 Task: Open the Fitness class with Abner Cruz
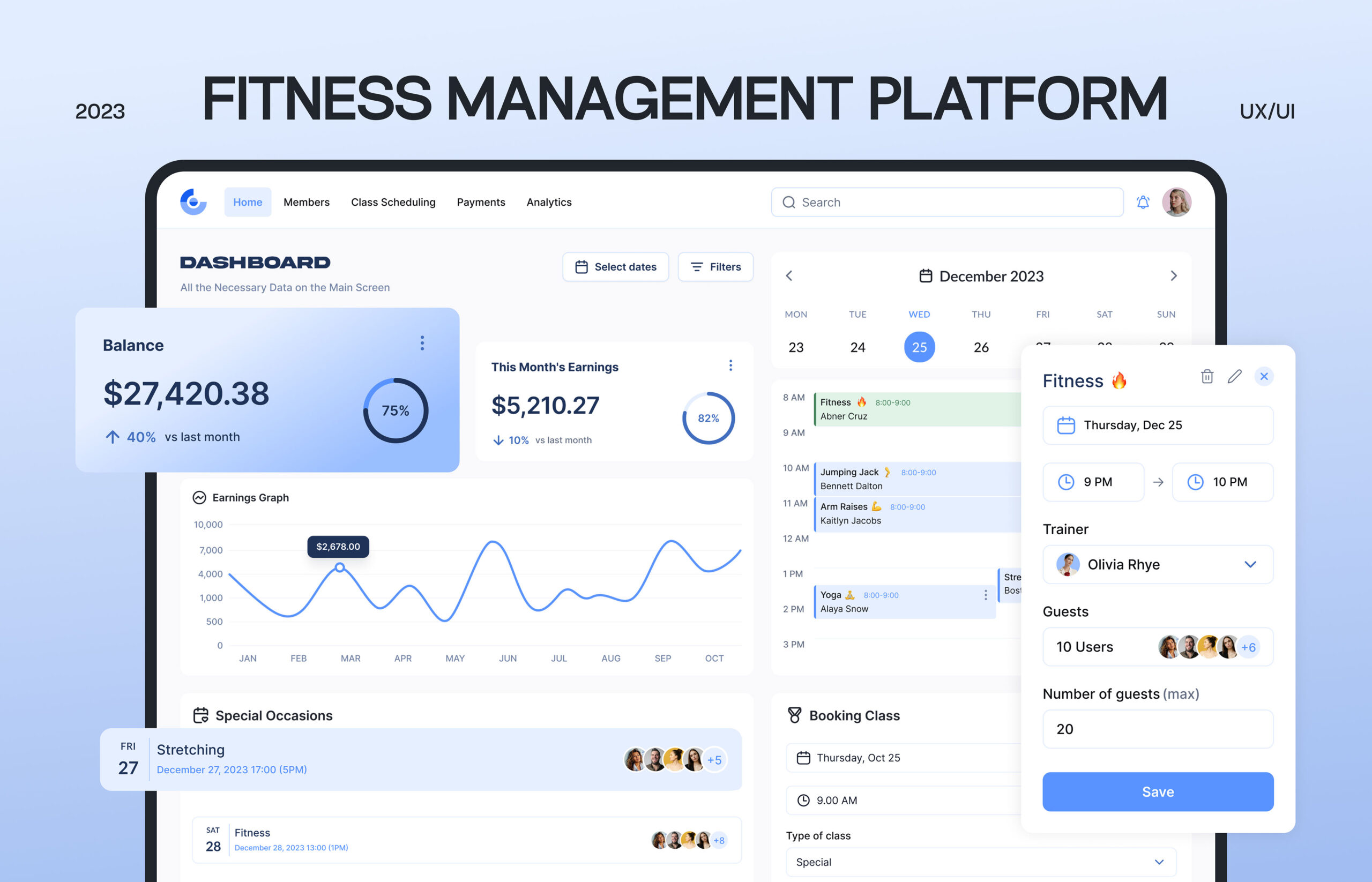tap(917, 409)
